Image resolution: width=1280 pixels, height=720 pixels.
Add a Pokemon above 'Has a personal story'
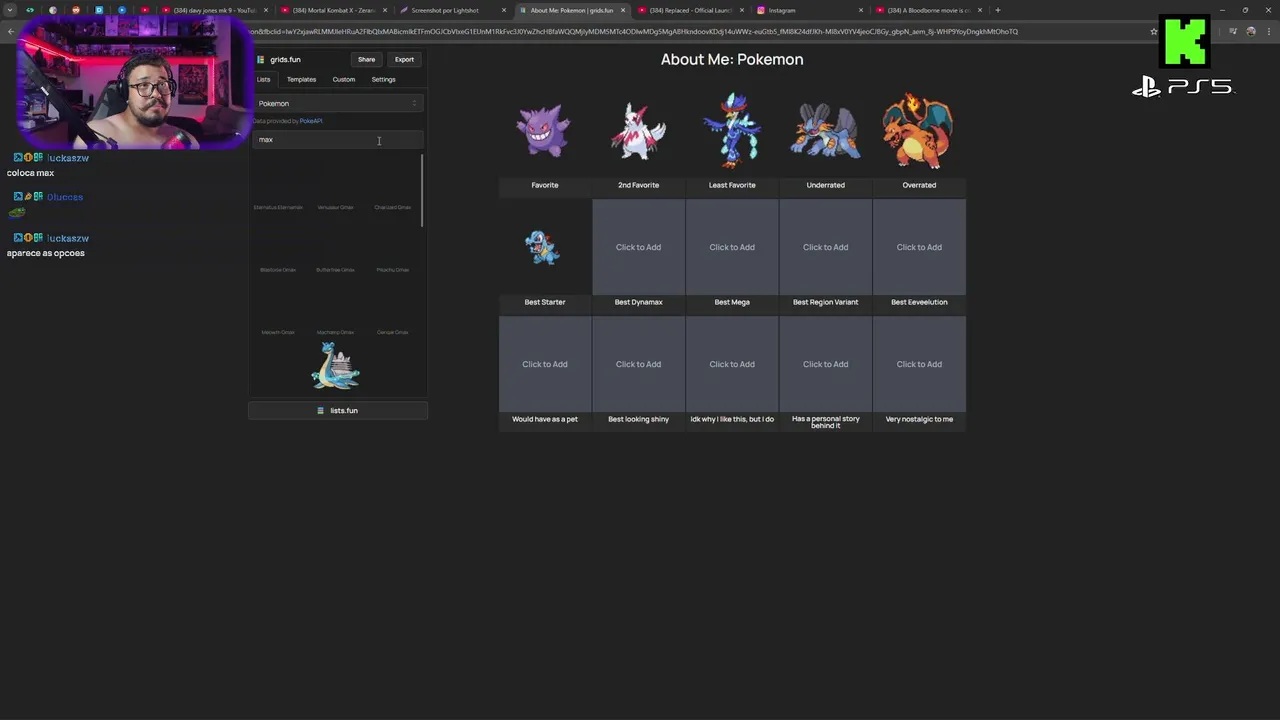(825, 364)
